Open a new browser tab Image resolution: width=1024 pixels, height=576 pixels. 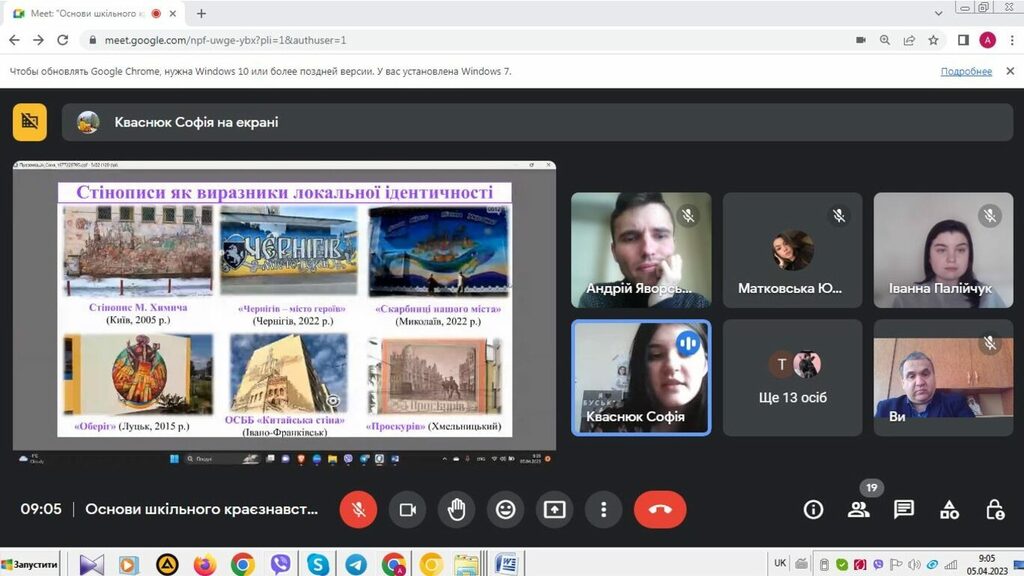coord(201,14)
